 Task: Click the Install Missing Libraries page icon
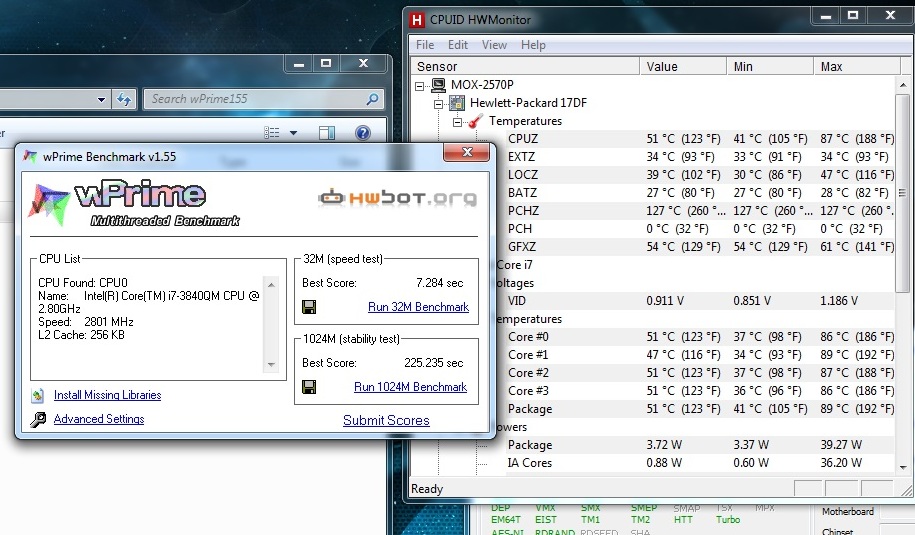(38, 395)
